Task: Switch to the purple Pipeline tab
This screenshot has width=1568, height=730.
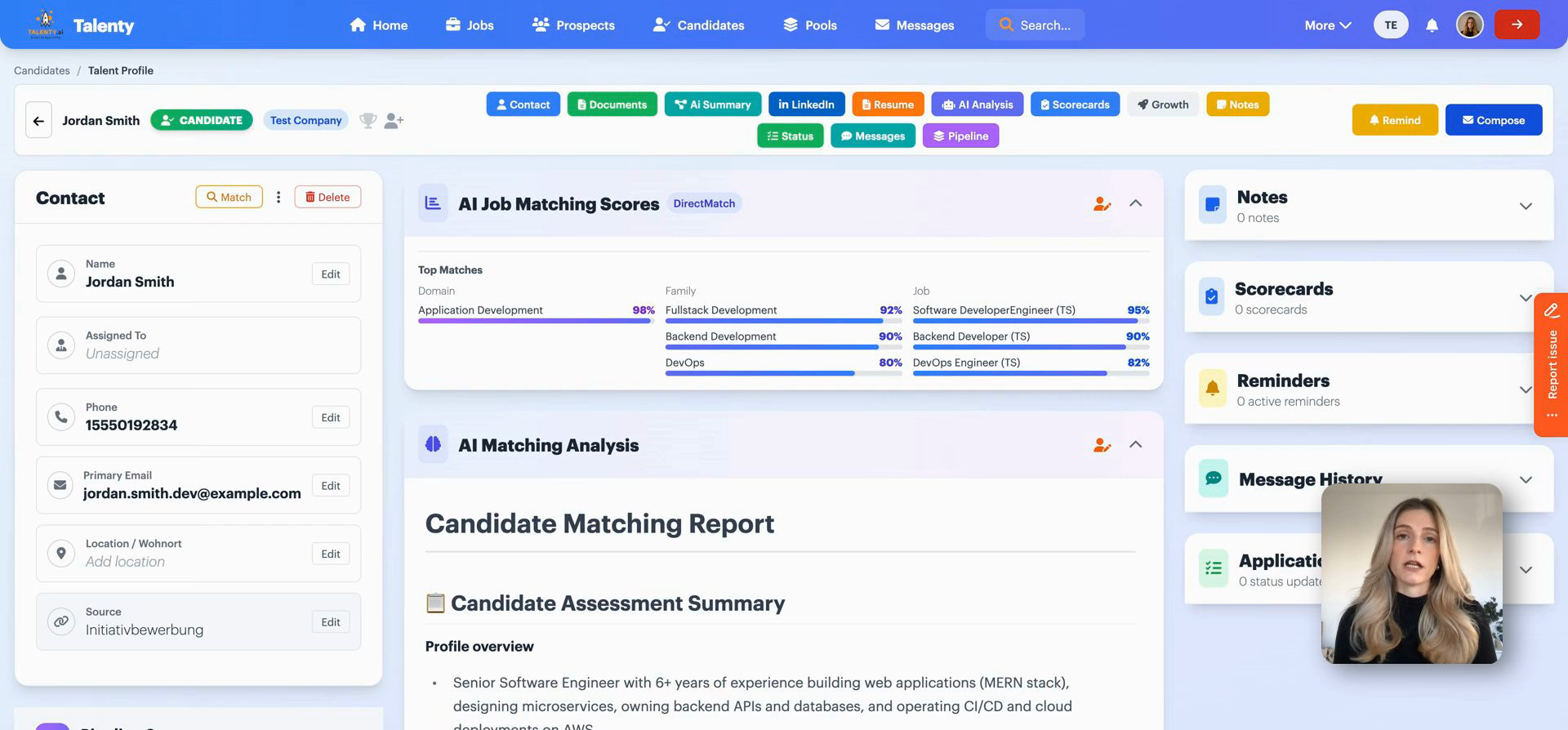Action: pyautogui.click(x=960, y=136)
